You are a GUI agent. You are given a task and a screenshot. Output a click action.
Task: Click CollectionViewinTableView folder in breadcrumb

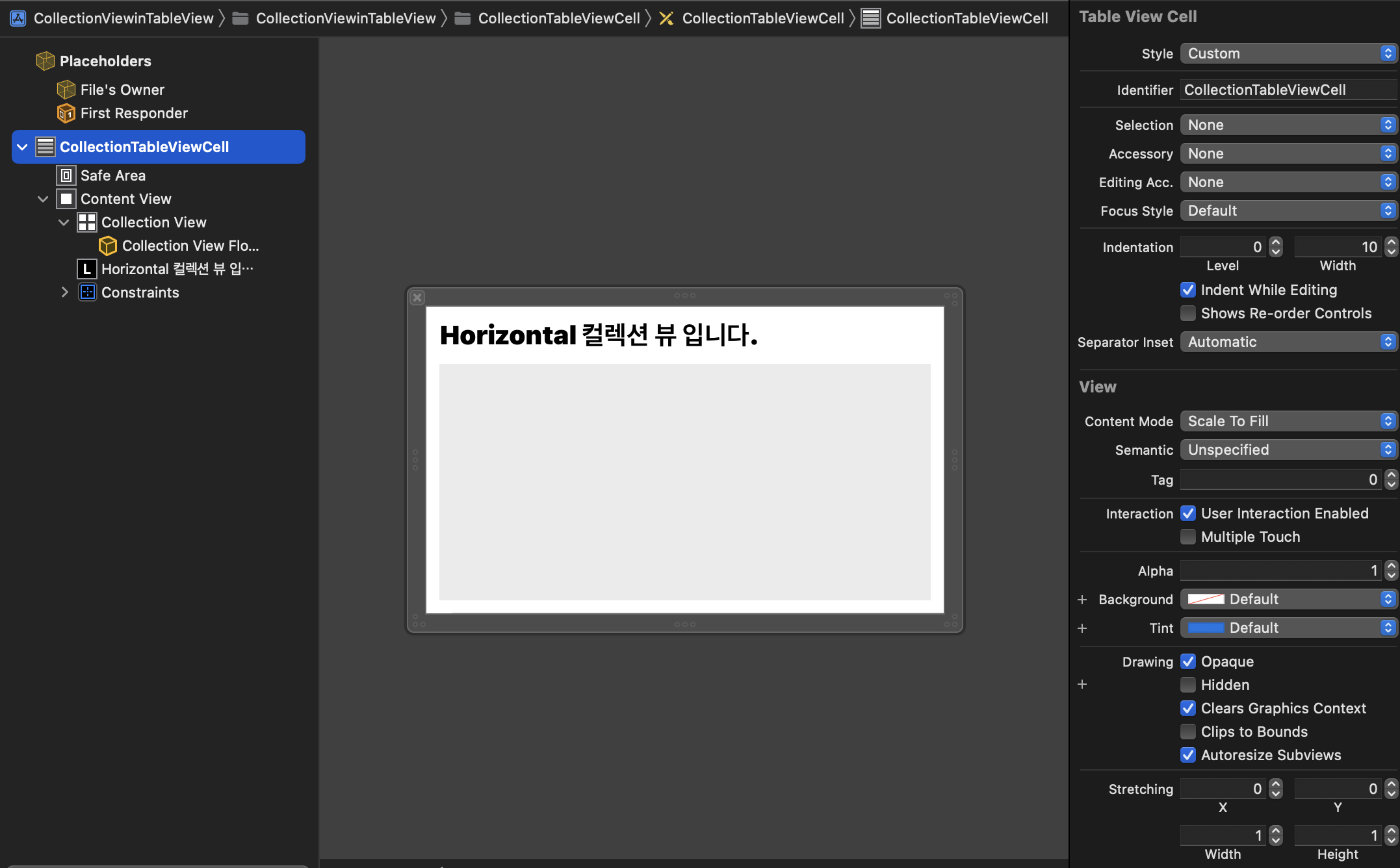point(337,18)
